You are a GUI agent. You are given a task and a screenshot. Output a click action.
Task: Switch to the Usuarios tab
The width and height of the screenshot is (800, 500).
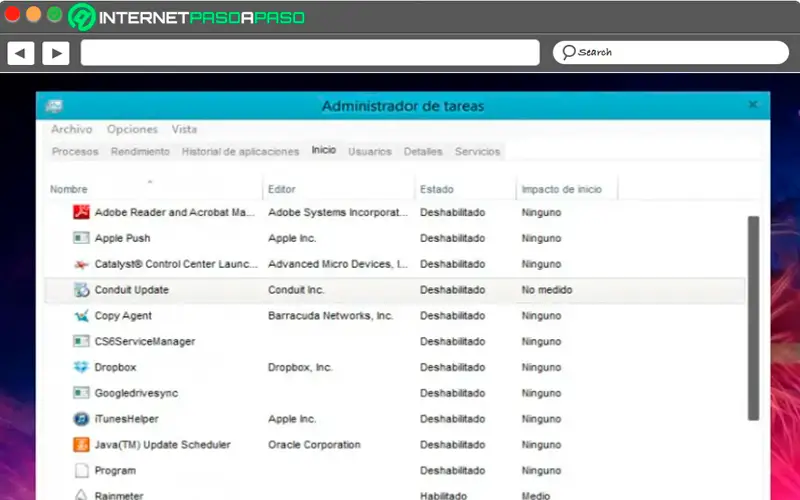(x=370, y=152)
